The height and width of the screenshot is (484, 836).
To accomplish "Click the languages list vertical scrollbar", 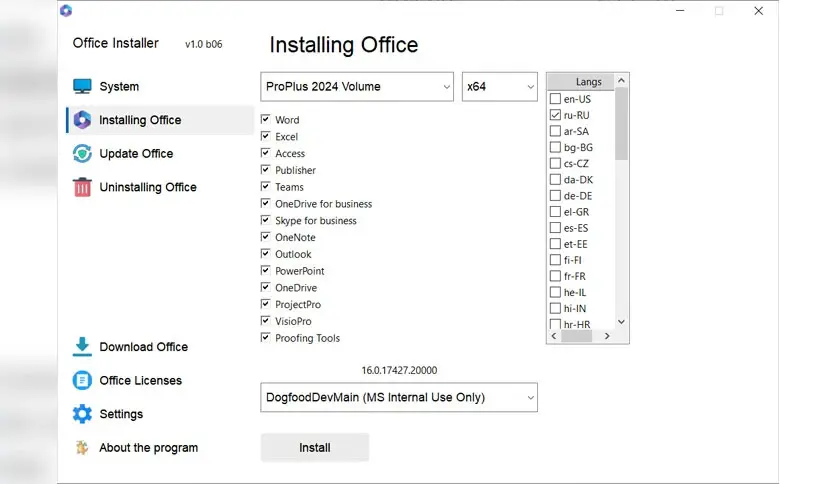I will coord(621,200).
